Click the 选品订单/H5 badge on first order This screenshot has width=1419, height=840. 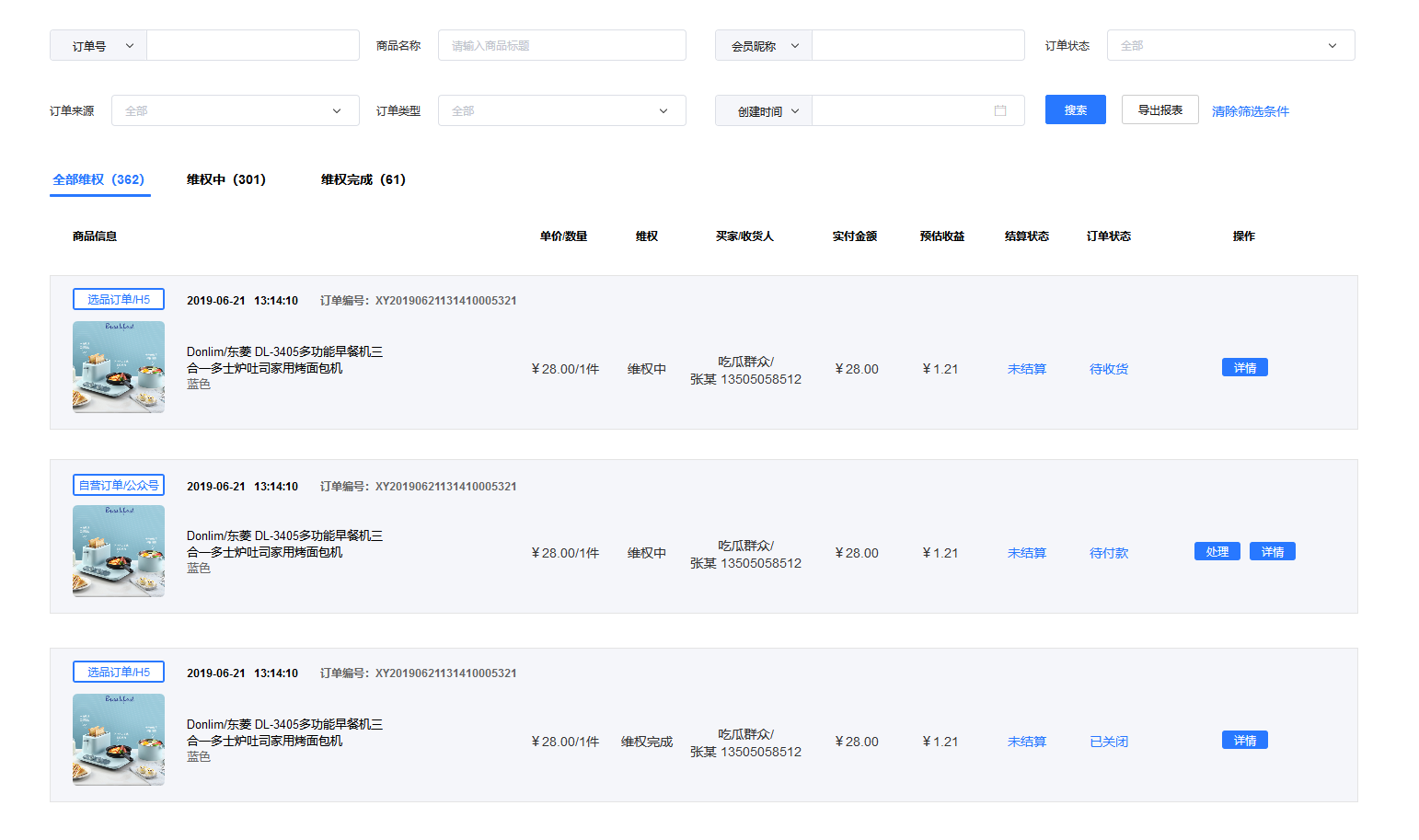[x=118, y=298]
